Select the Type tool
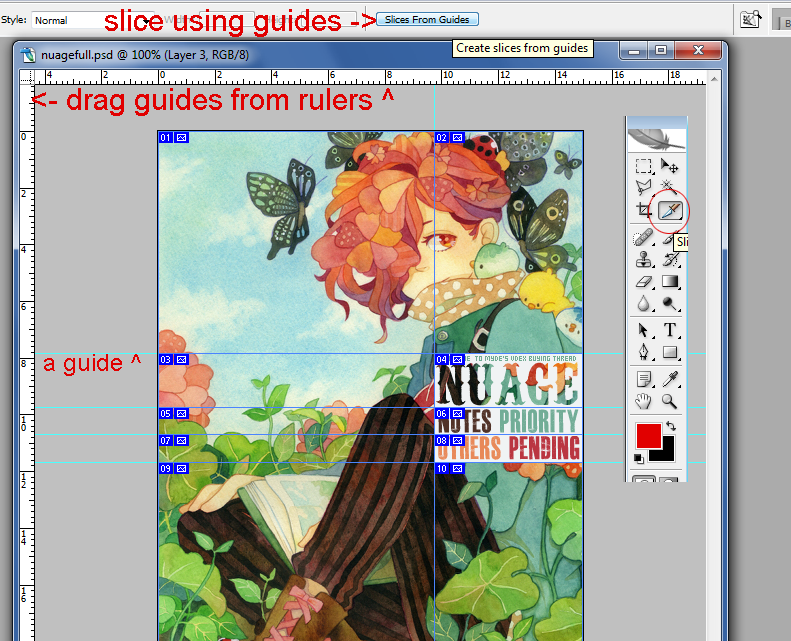The width and height of the screenshot is (791, 641). (x=670, y=330)
